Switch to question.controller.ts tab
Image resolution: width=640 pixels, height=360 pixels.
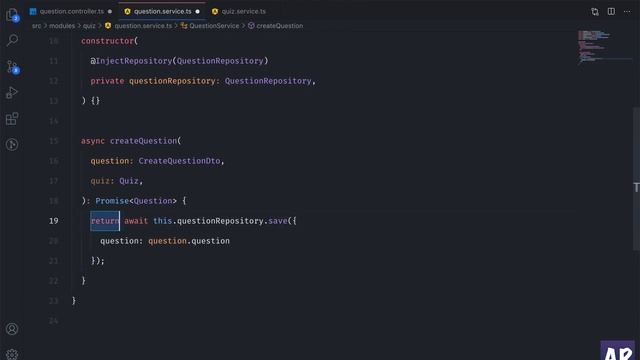tap(71, 11)
